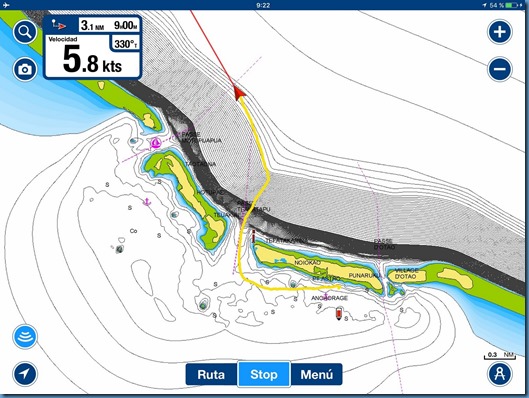Viewport: 529px width, 398px height.
Task: Open the distance compass measuring tool
Action: (500, 374)
